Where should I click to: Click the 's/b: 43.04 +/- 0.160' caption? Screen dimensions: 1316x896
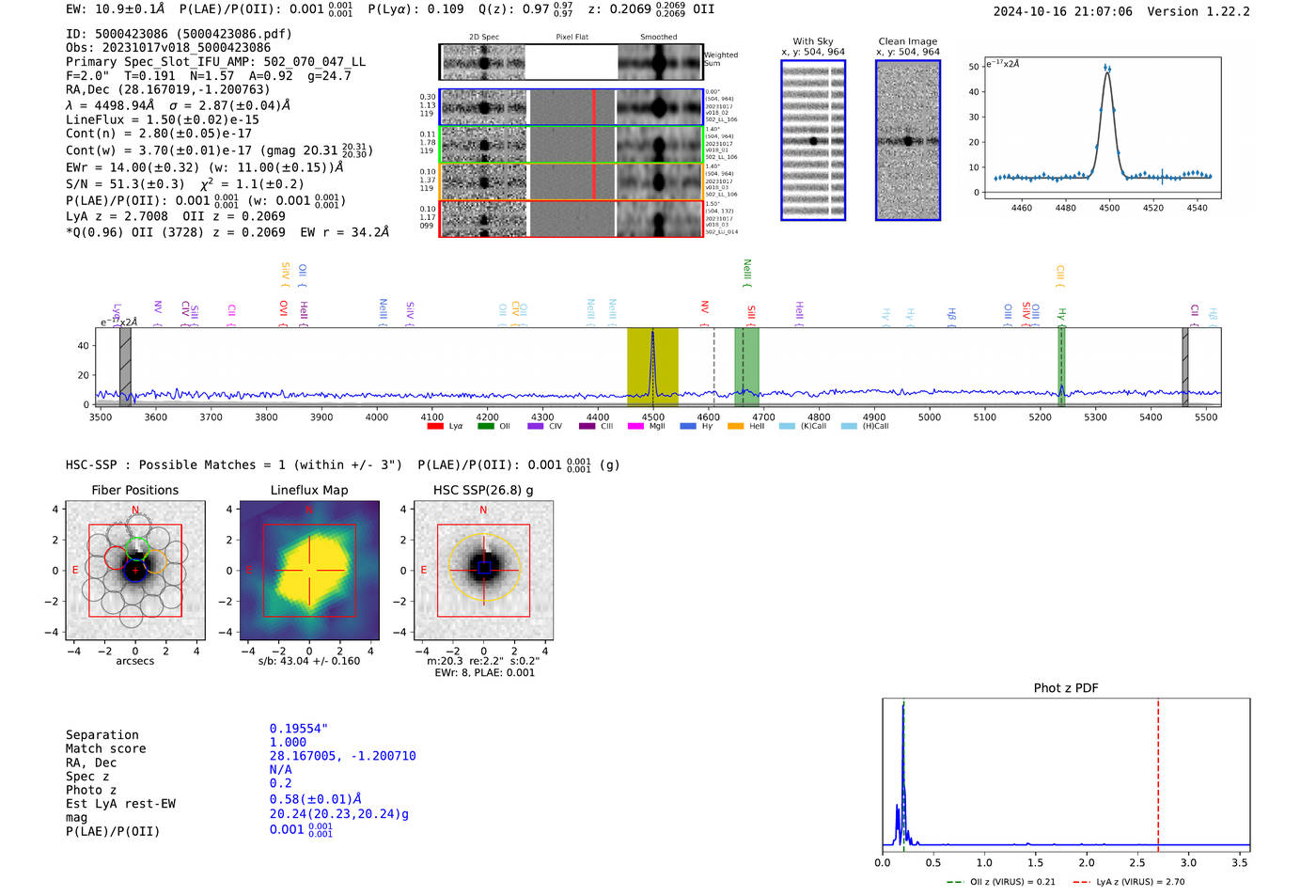click(309, 661)
